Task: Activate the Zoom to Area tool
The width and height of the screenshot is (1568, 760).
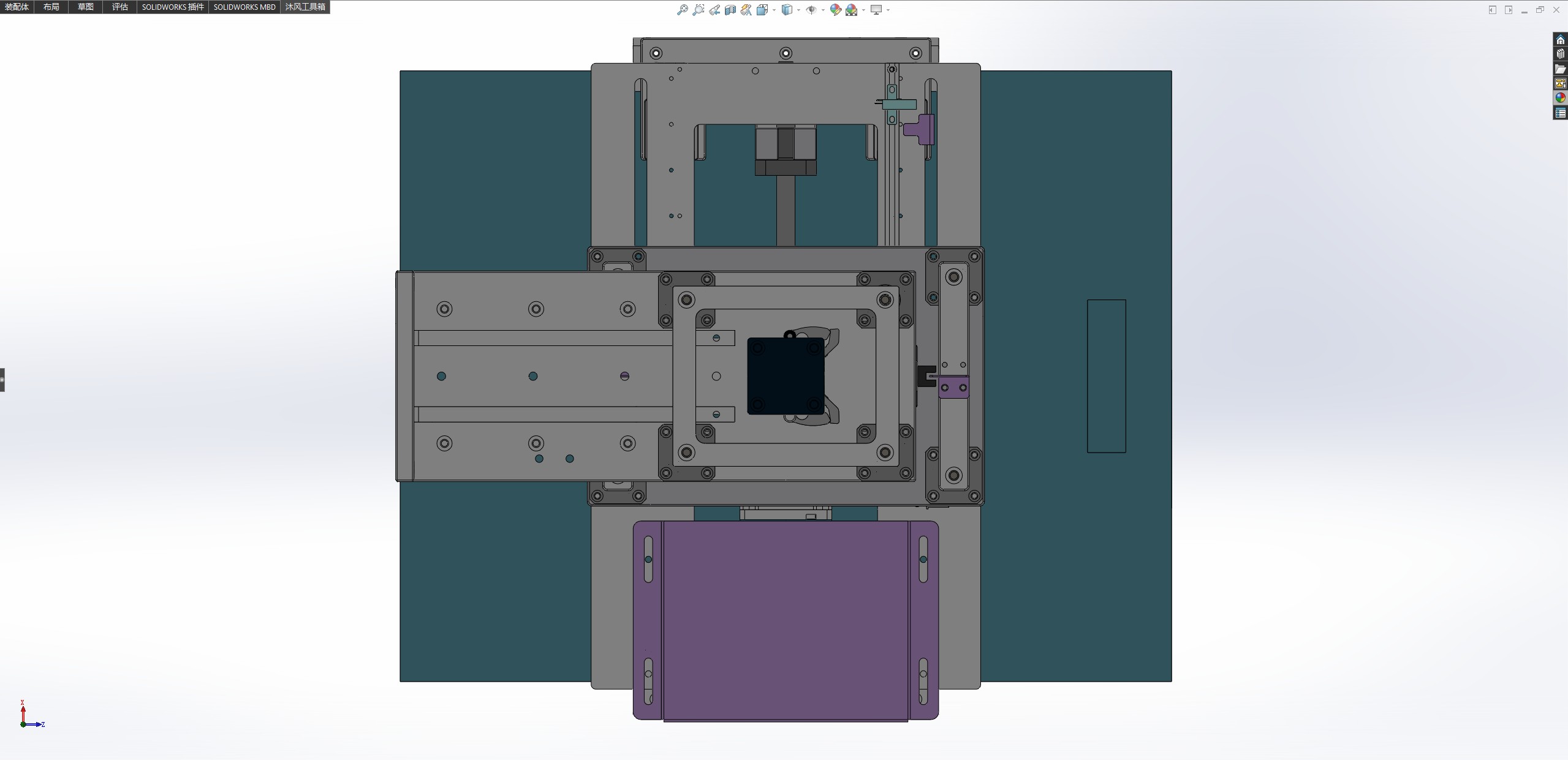Action: [698, 10]
